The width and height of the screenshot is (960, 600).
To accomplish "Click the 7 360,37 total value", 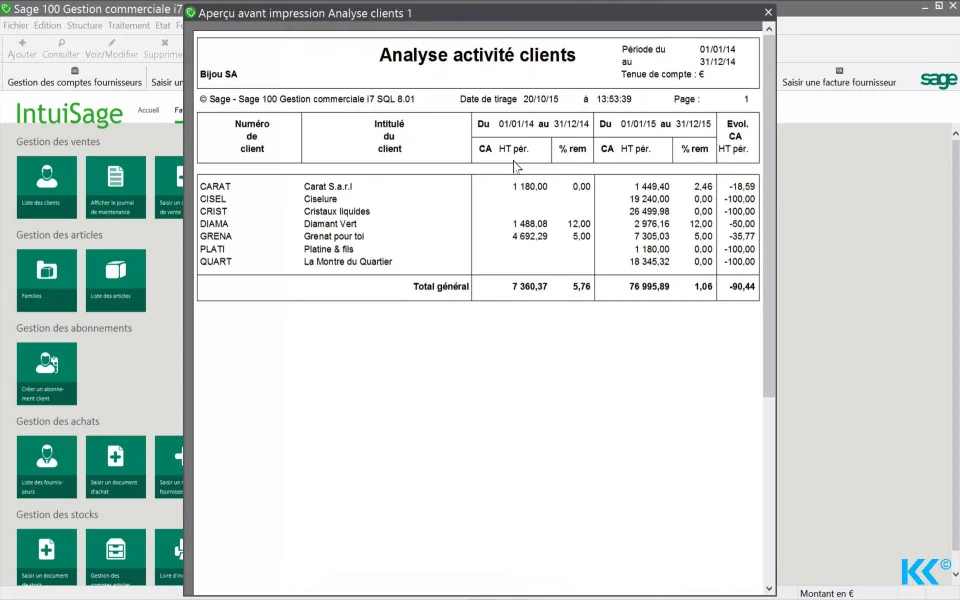I will coord(530,287).
